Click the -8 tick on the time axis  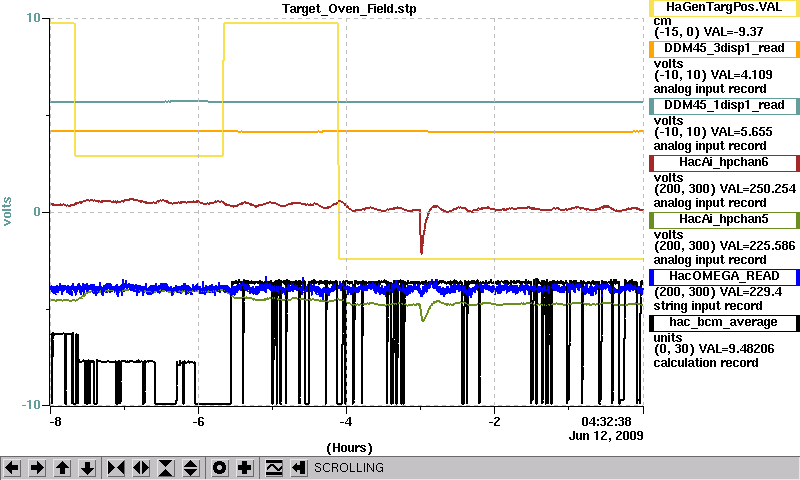pos(55,422)
